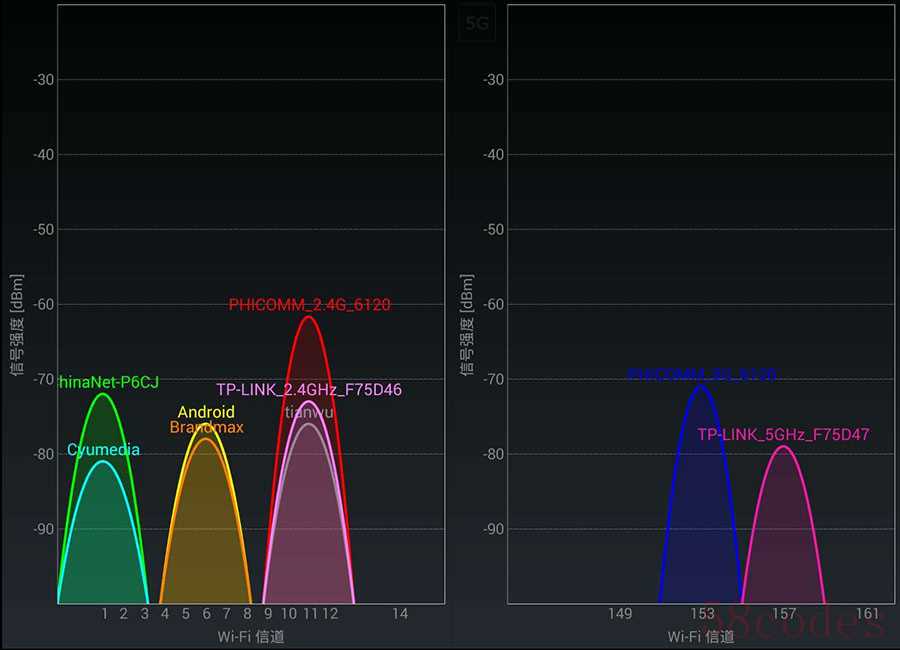Image resolution: width=900 pixels, height=650 pixels.
Task: Click the blue PHICOMM 5G network label
Action: (701, 375)
